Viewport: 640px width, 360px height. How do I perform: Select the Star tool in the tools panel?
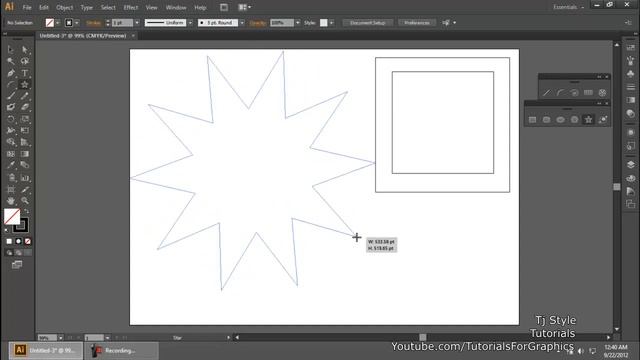[x=24, y=84]
